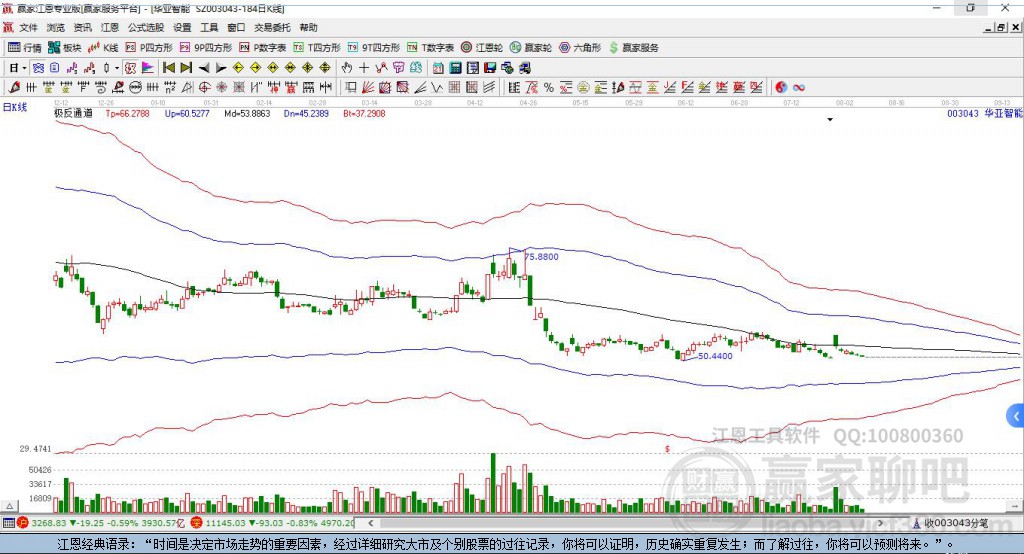Select the red pen drawing tool
1024x554 pixels.
click(x=14, y=87)
